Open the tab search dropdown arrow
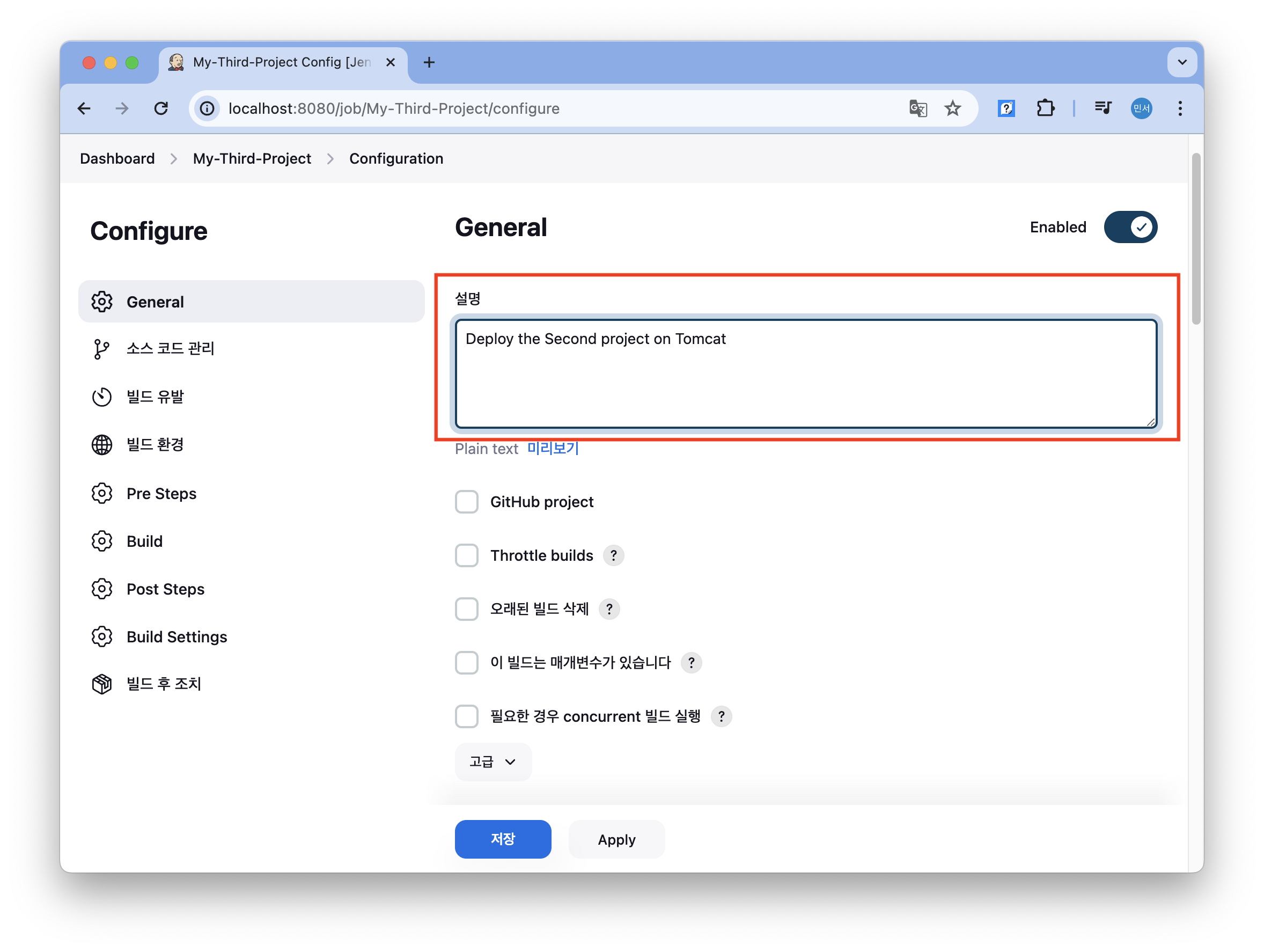 (x=1182, y=62)
